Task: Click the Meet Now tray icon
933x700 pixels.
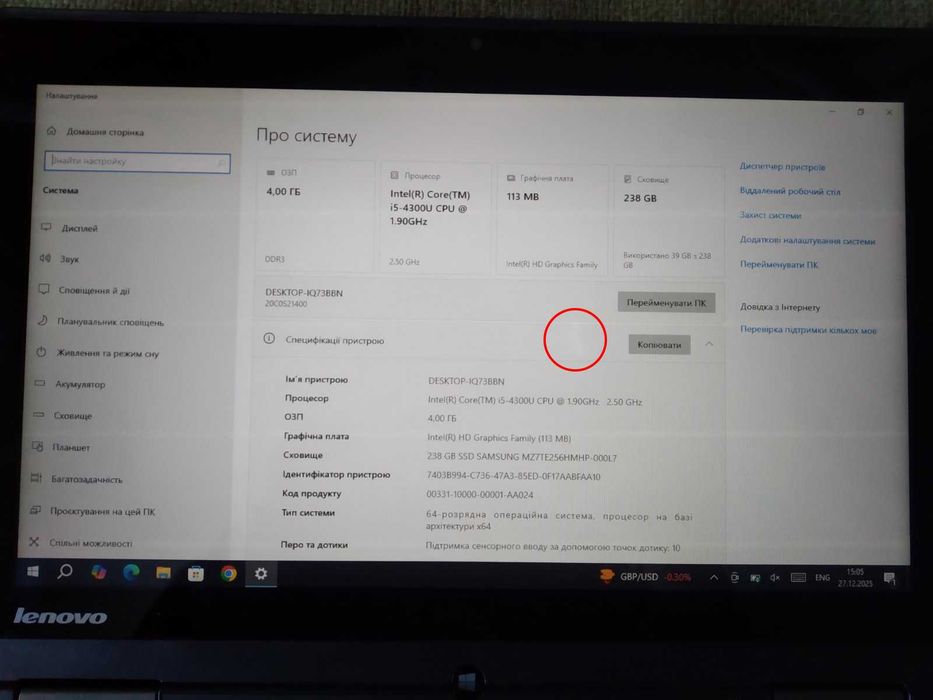Action: click(x=735, y=577)
